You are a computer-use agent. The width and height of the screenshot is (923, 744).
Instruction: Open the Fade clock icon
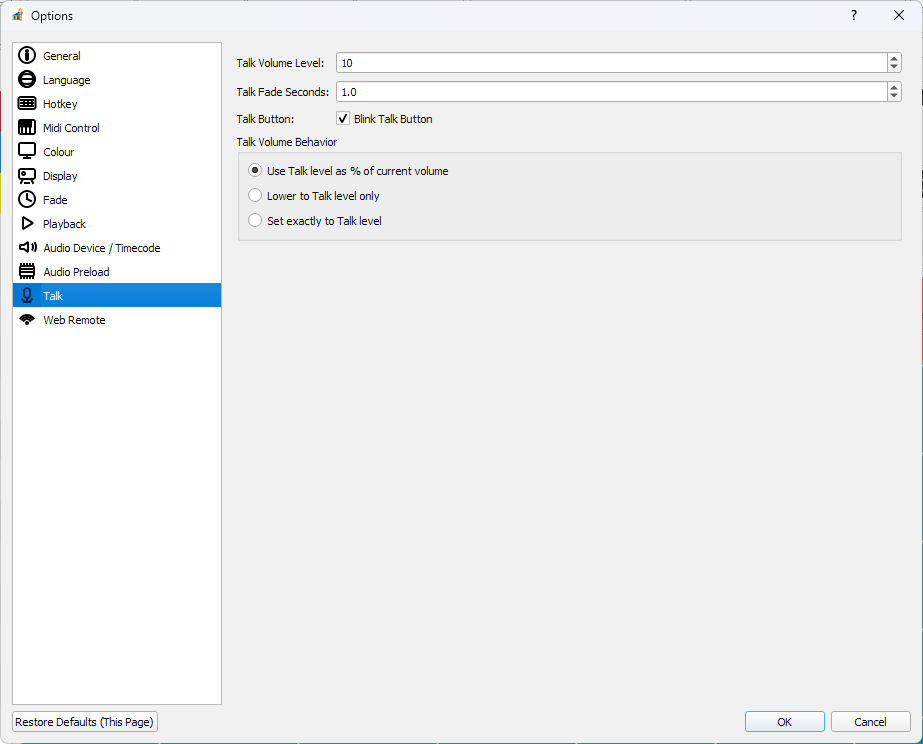27,200
